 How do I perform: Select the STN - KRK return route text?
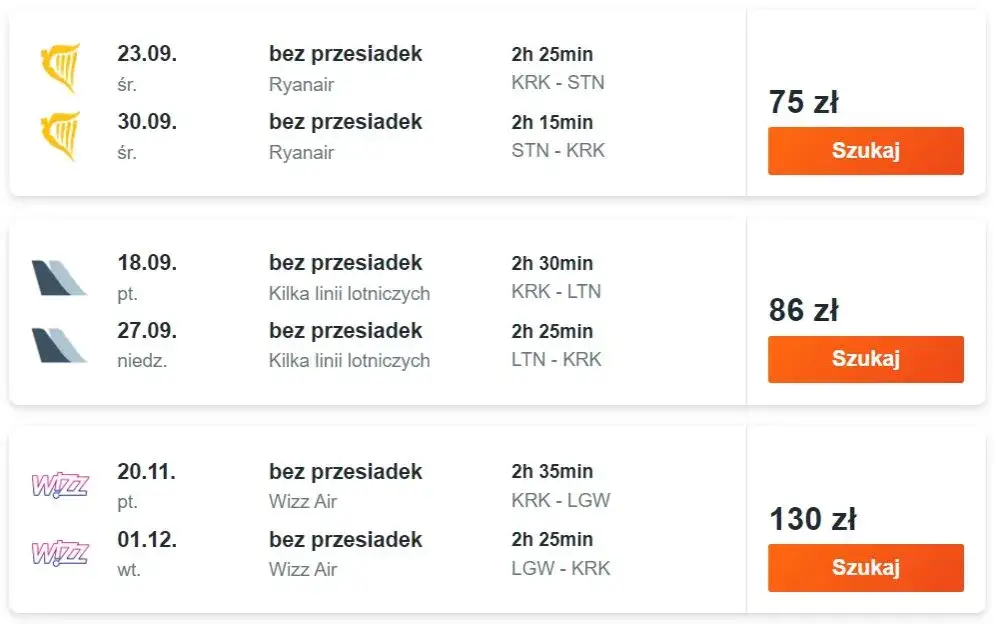(556, 151)
